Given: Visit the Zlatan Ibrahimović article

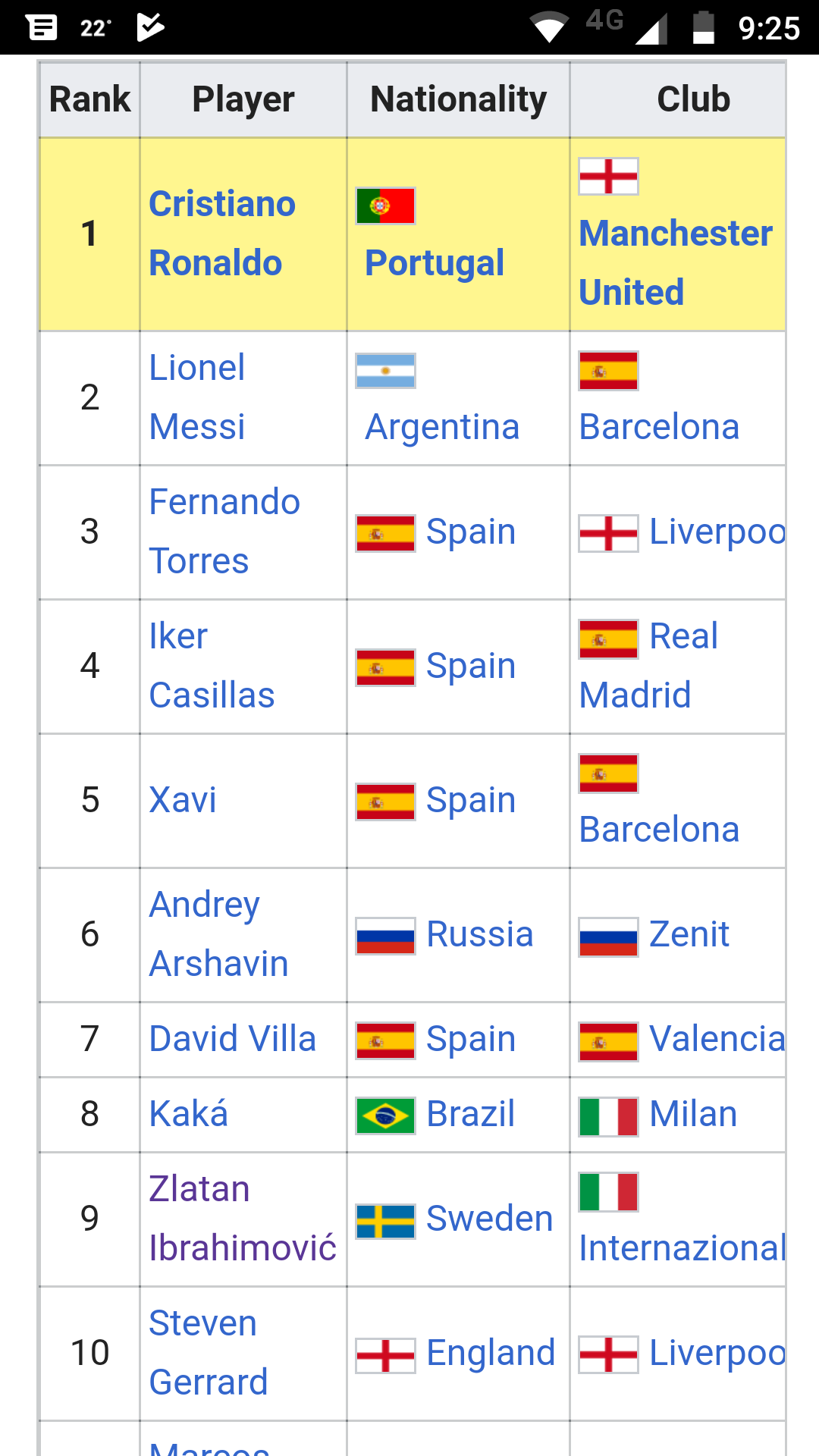Looking at the screenshot, I should click(243, 1219).
